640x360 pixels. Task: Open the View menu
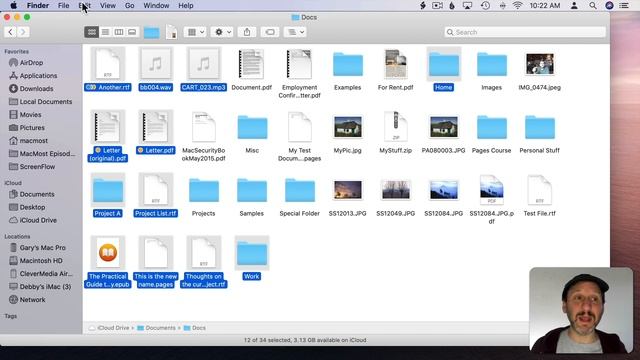tap(108, 5)
